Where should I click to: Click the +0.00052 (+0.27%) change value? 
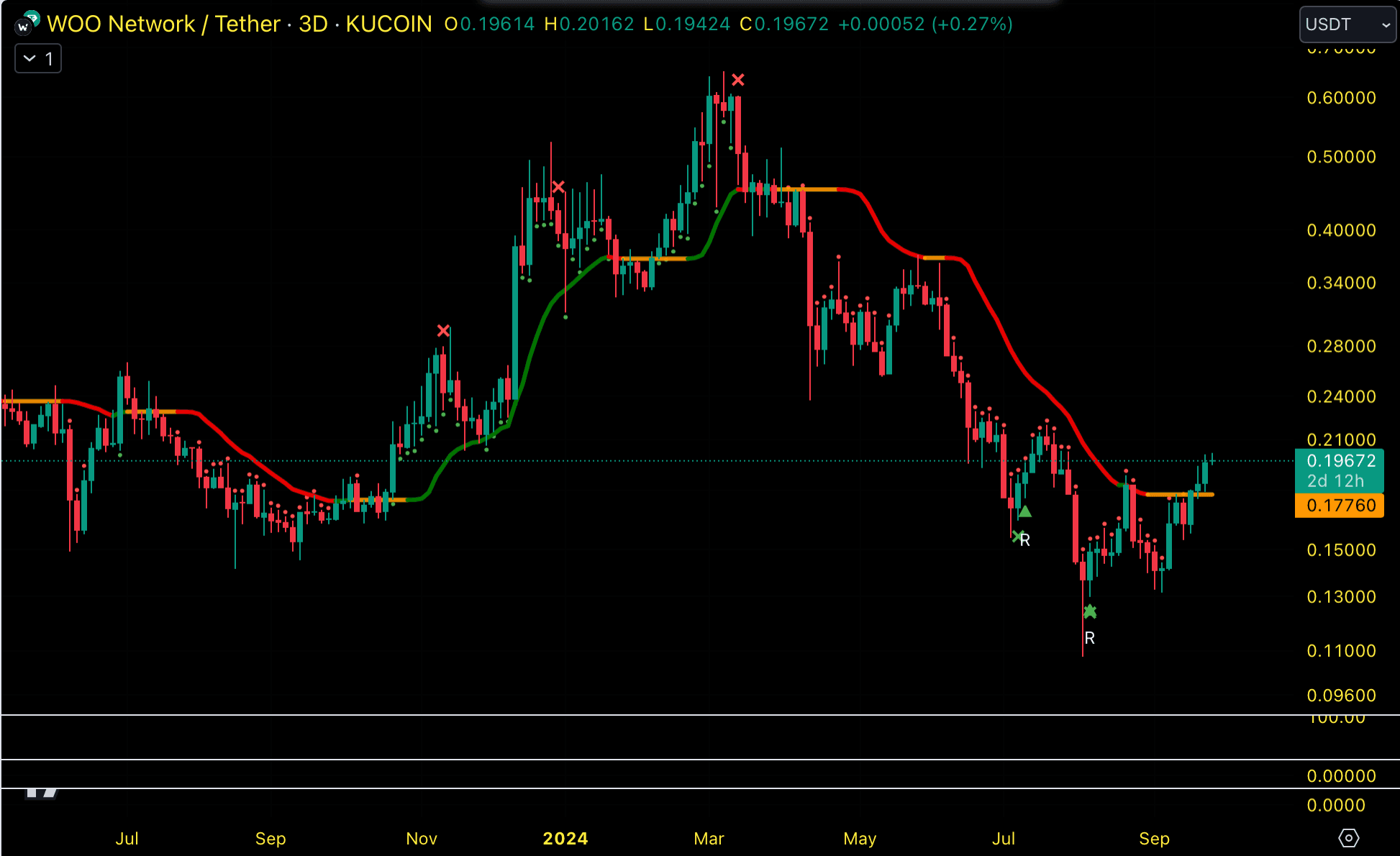[926, 24]
